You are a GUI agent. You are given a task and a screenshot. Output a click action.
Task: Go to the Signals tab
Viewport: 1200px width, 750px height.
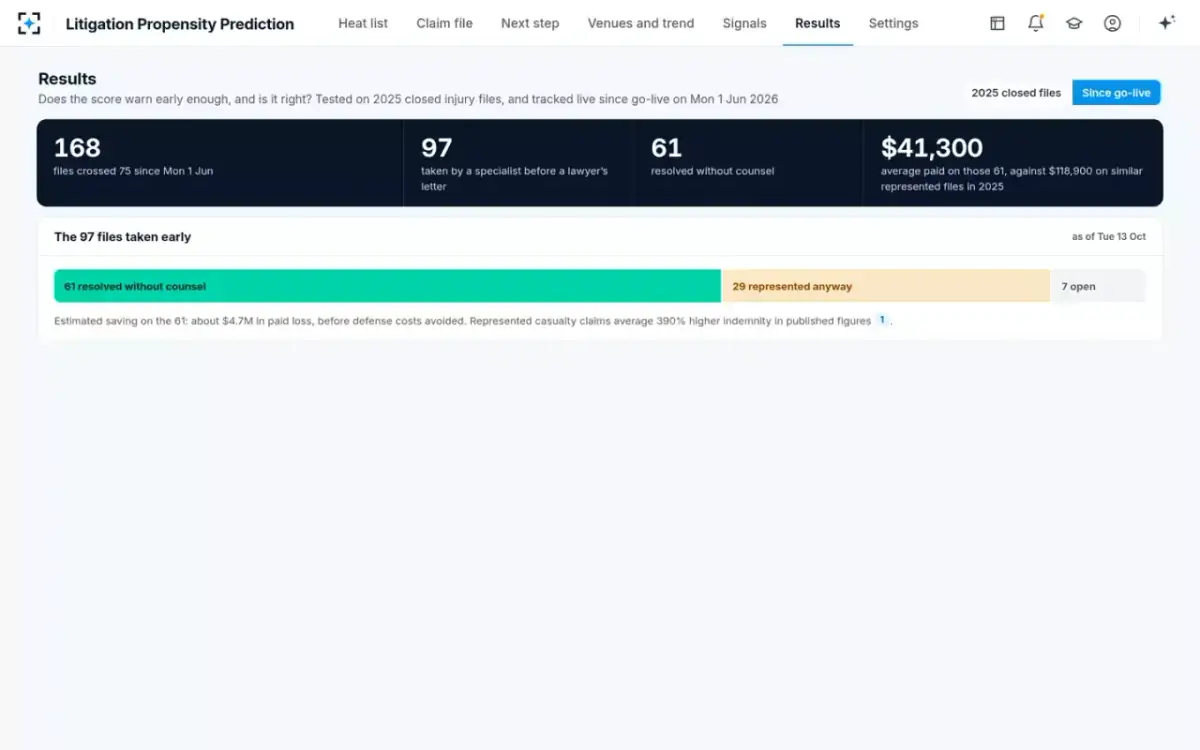pos(745,23)
